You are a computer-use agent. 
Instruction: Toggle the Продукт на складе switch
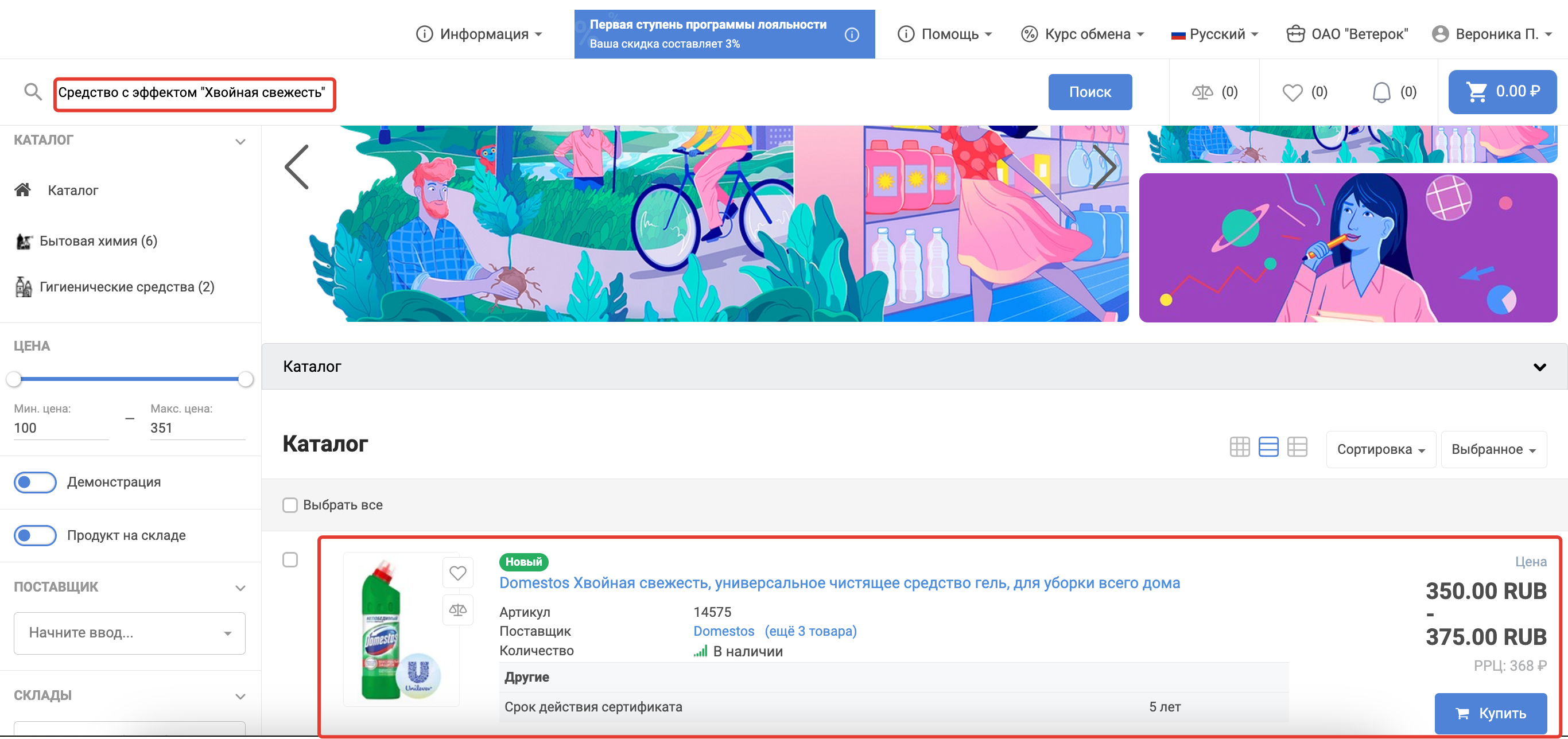point(36,535)
